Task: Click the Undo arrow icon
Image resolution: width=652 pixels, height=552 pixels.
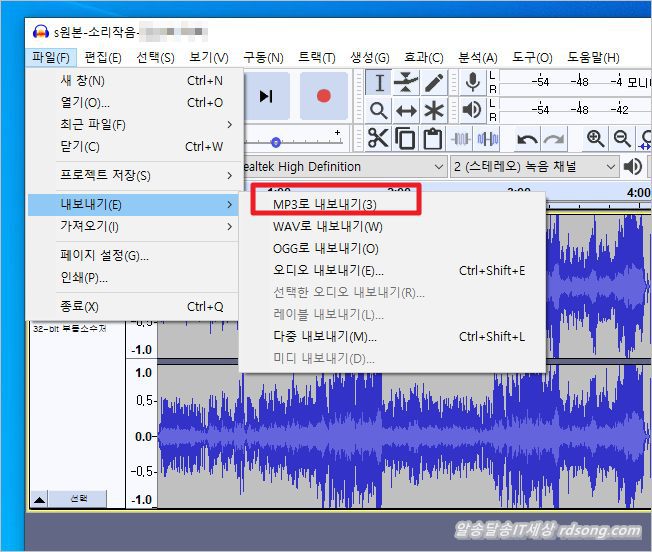Action: [527, 139]
